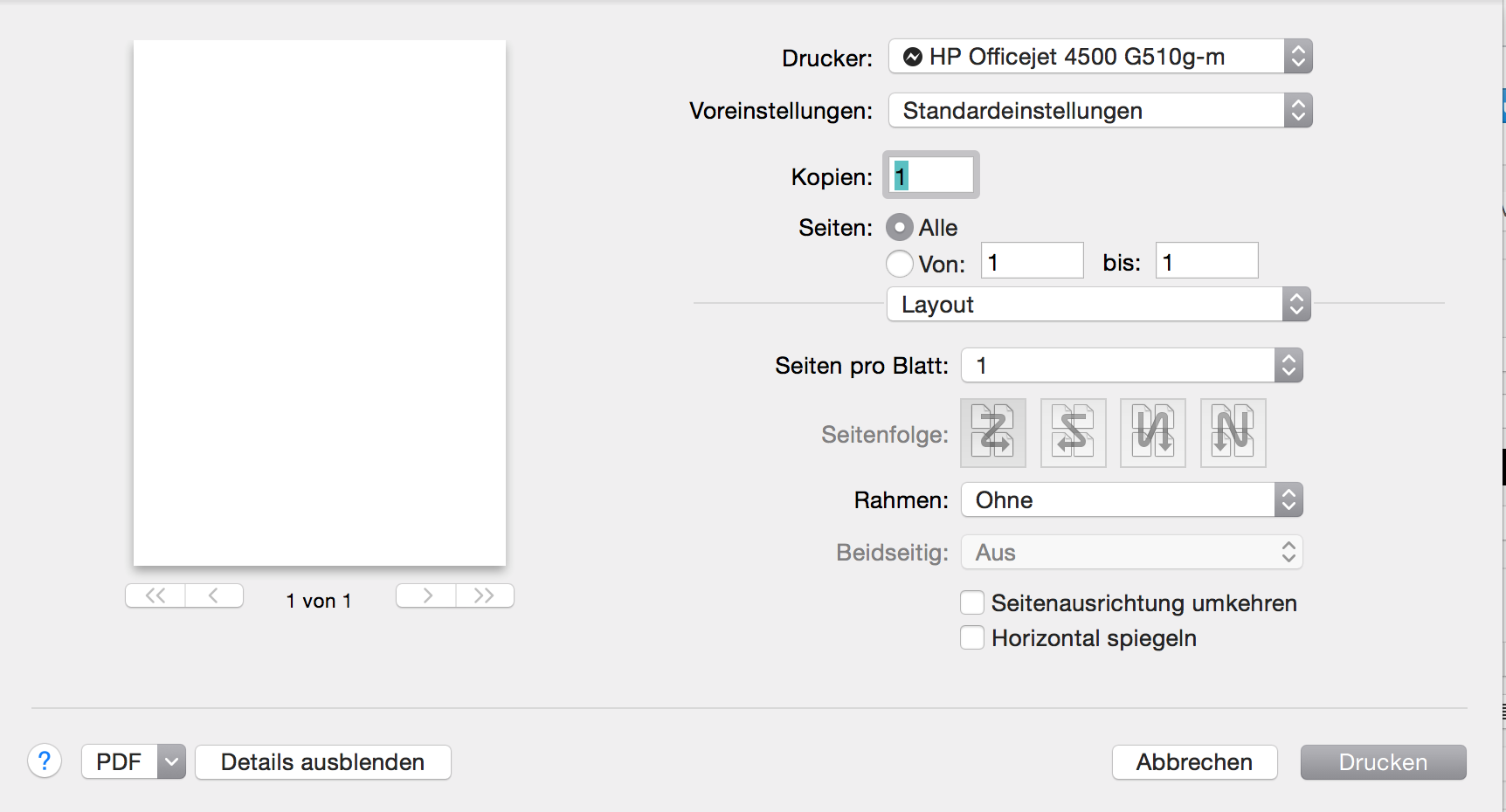Expand the Seiten pro Blatt dropdown
This screenshot has width=1506, height=812.
(1131, 366)
